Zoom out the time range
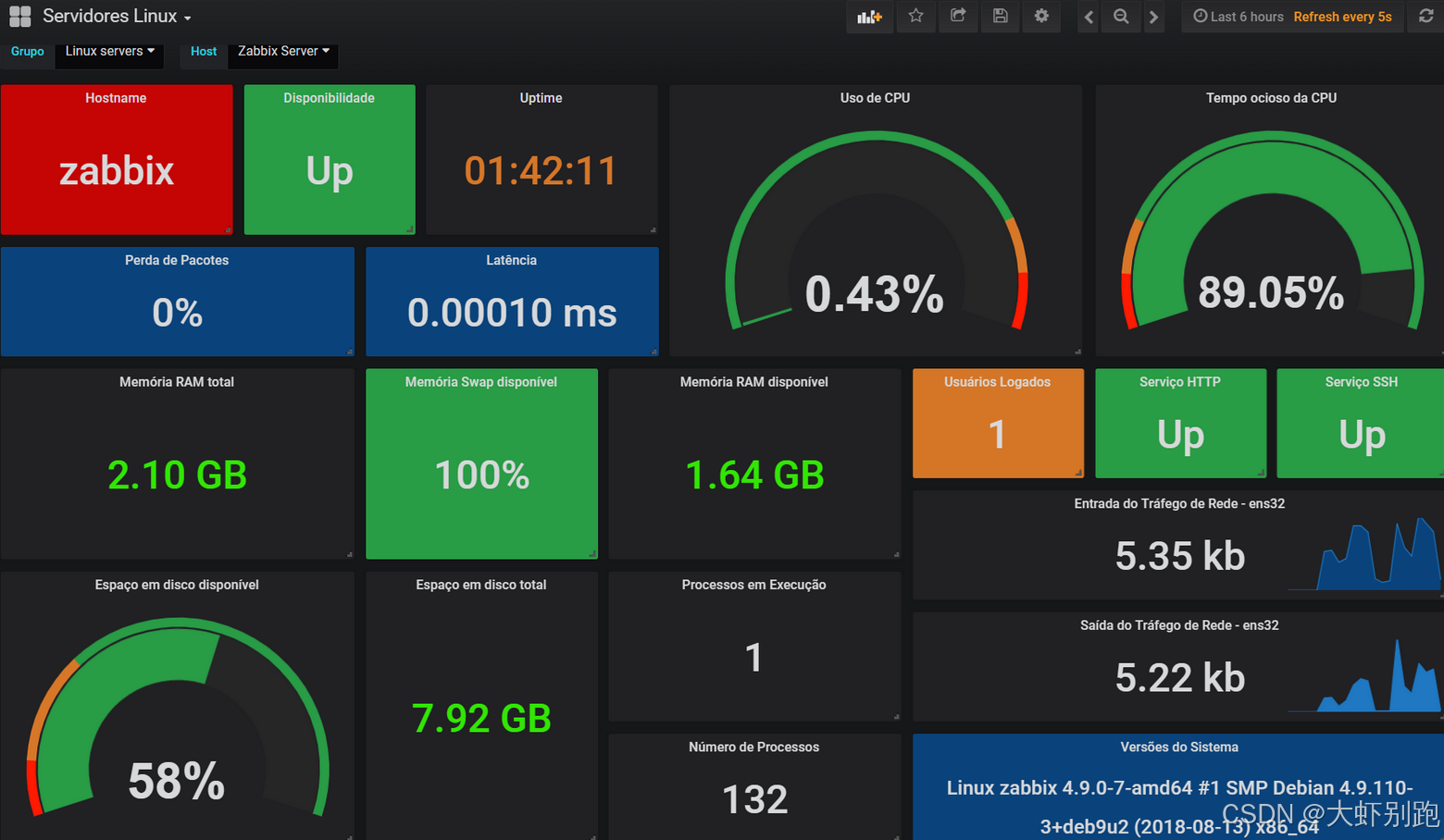Viewport: 1444px width, 840px height. 1121,17
